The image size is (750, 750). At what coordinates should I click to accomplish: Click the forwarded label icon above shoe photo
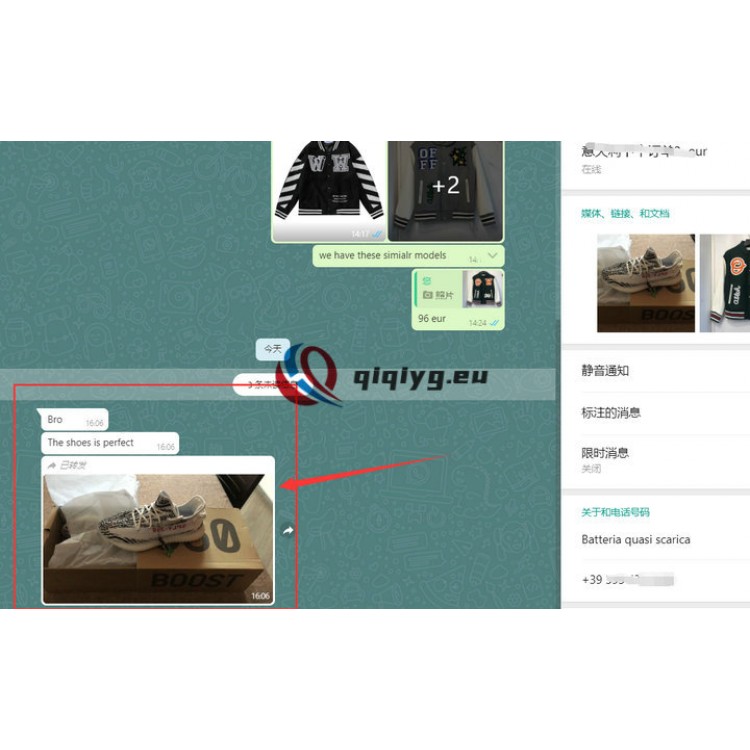pos(52,465)
